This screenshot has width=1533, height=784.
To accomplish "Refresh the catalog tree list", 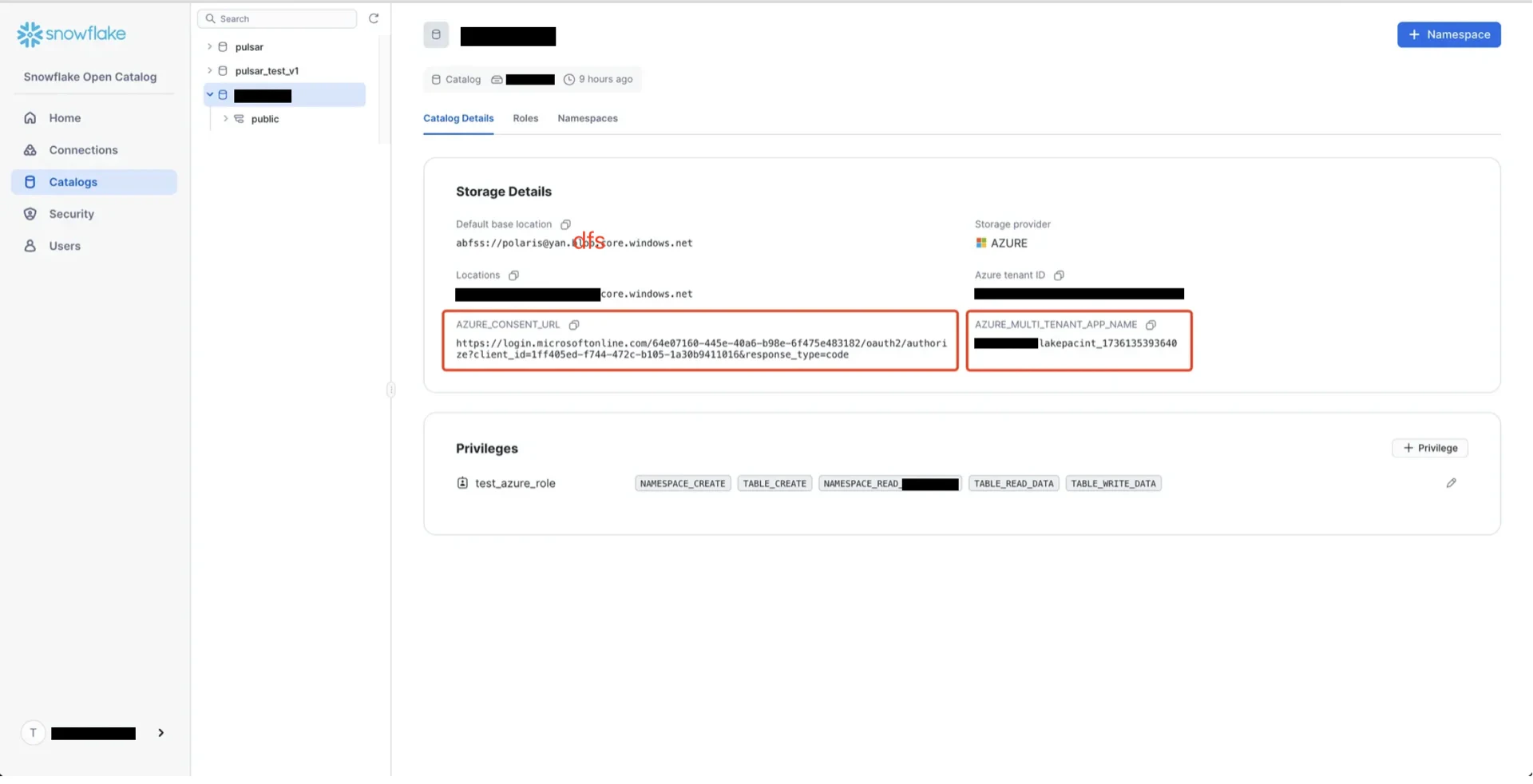I will (374, 18).
